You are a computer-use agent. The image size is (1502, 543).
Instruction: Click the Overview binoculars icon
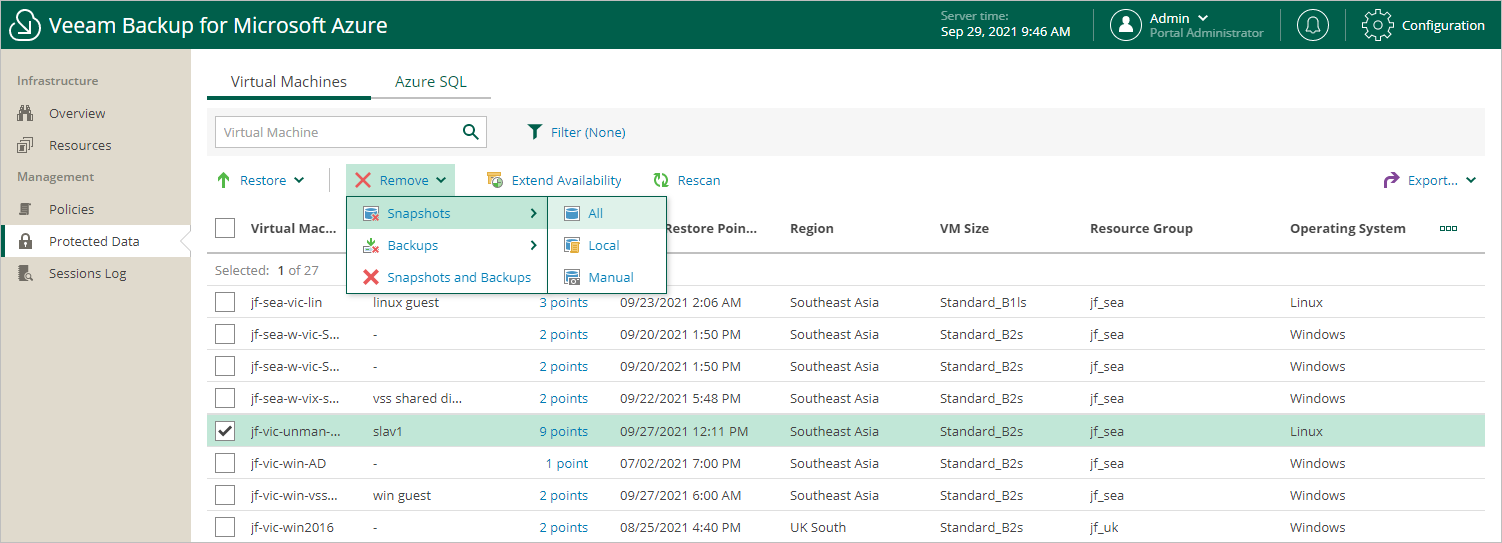(x=26, y=114)
